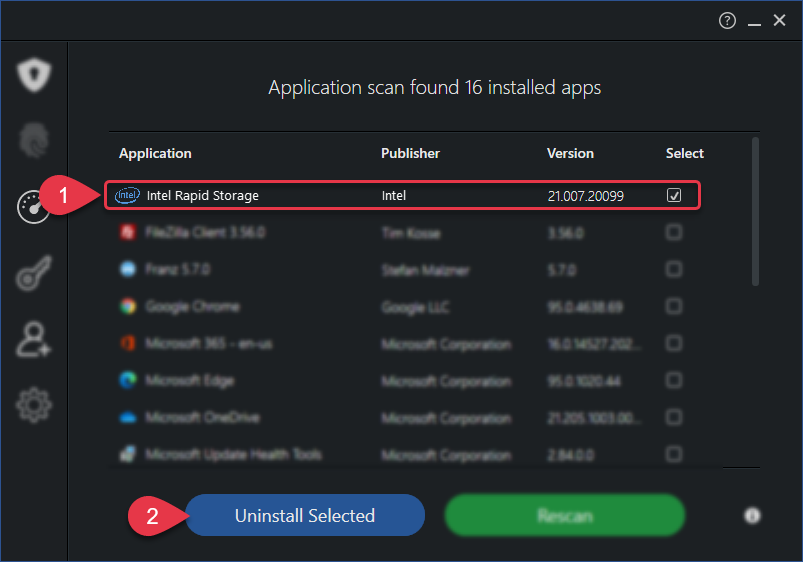
Task: Click the Select column header
Action: pyautogui.click(x=685, y=154)
